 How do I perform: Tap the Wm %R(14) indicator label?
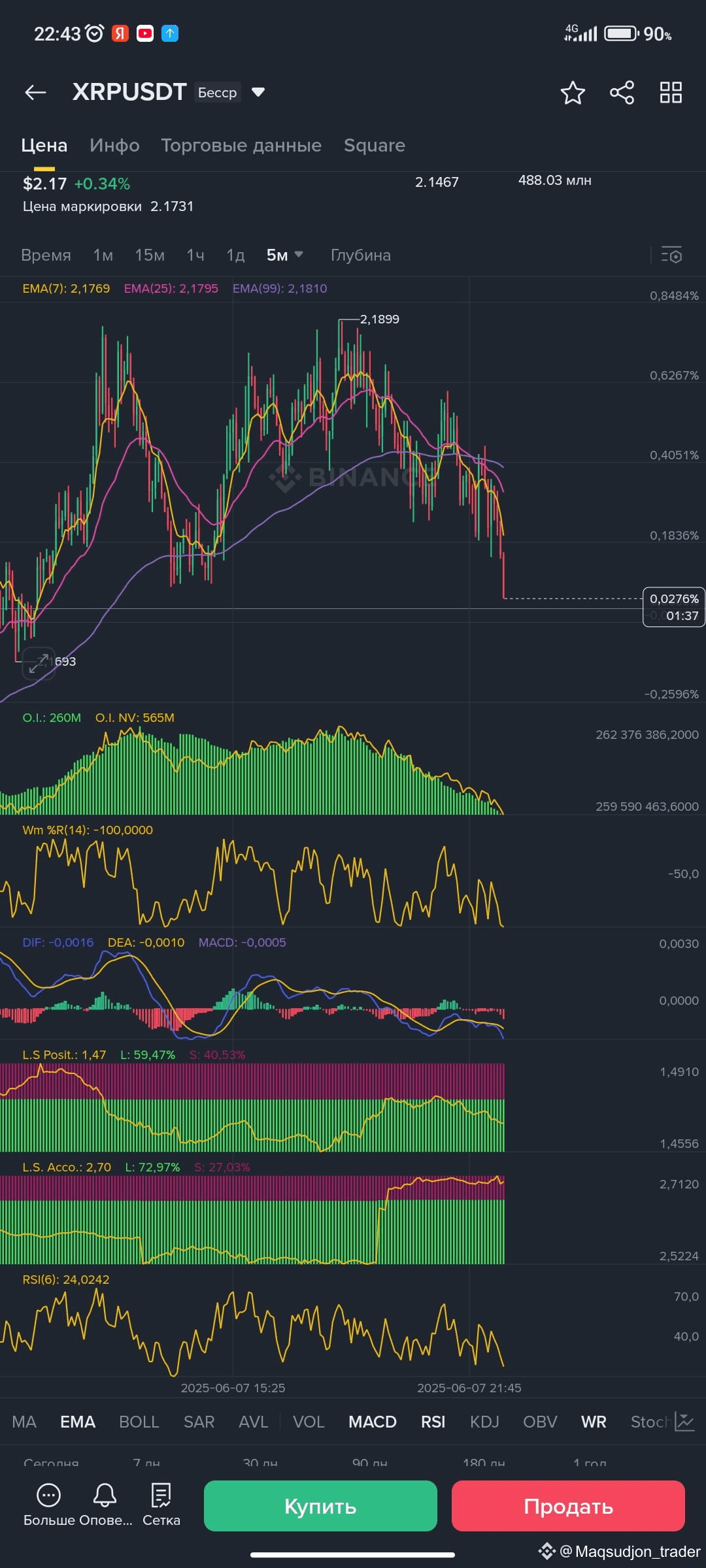88,830
